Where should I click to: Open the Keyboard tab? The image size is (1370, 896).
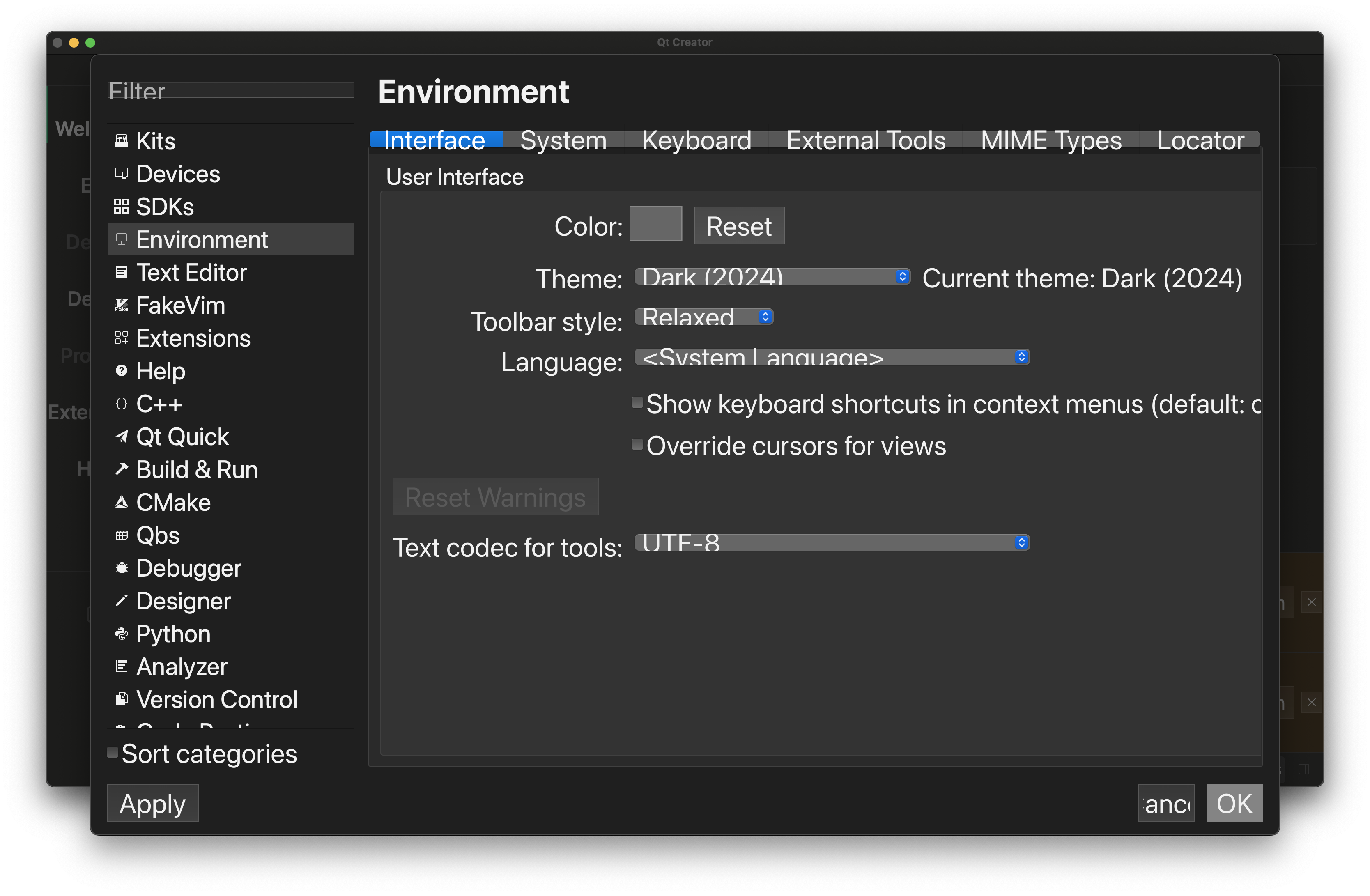(696, 140)
